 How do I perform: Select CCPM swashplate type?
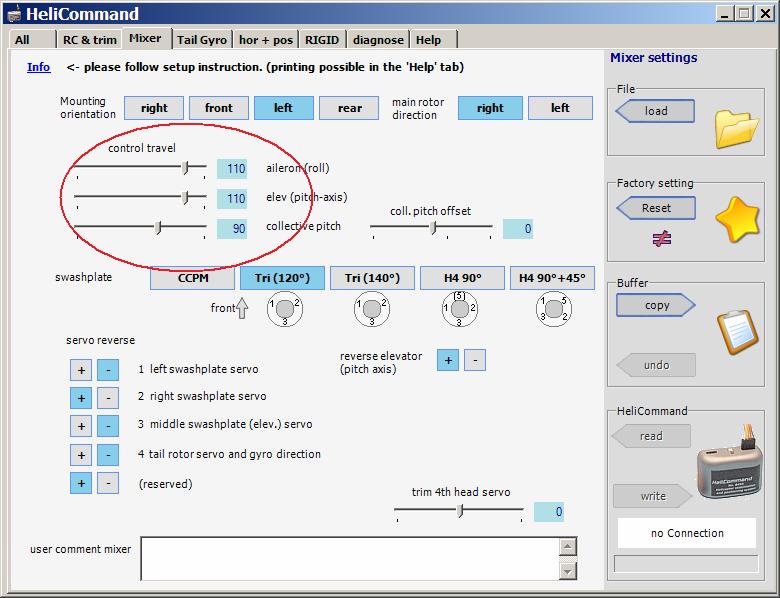click(x=193, y=278)
